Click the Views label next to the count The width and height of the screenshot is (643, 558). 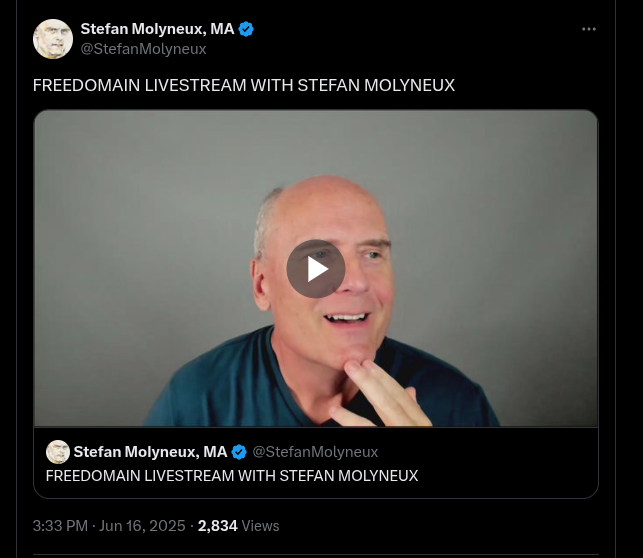[260, 526]
